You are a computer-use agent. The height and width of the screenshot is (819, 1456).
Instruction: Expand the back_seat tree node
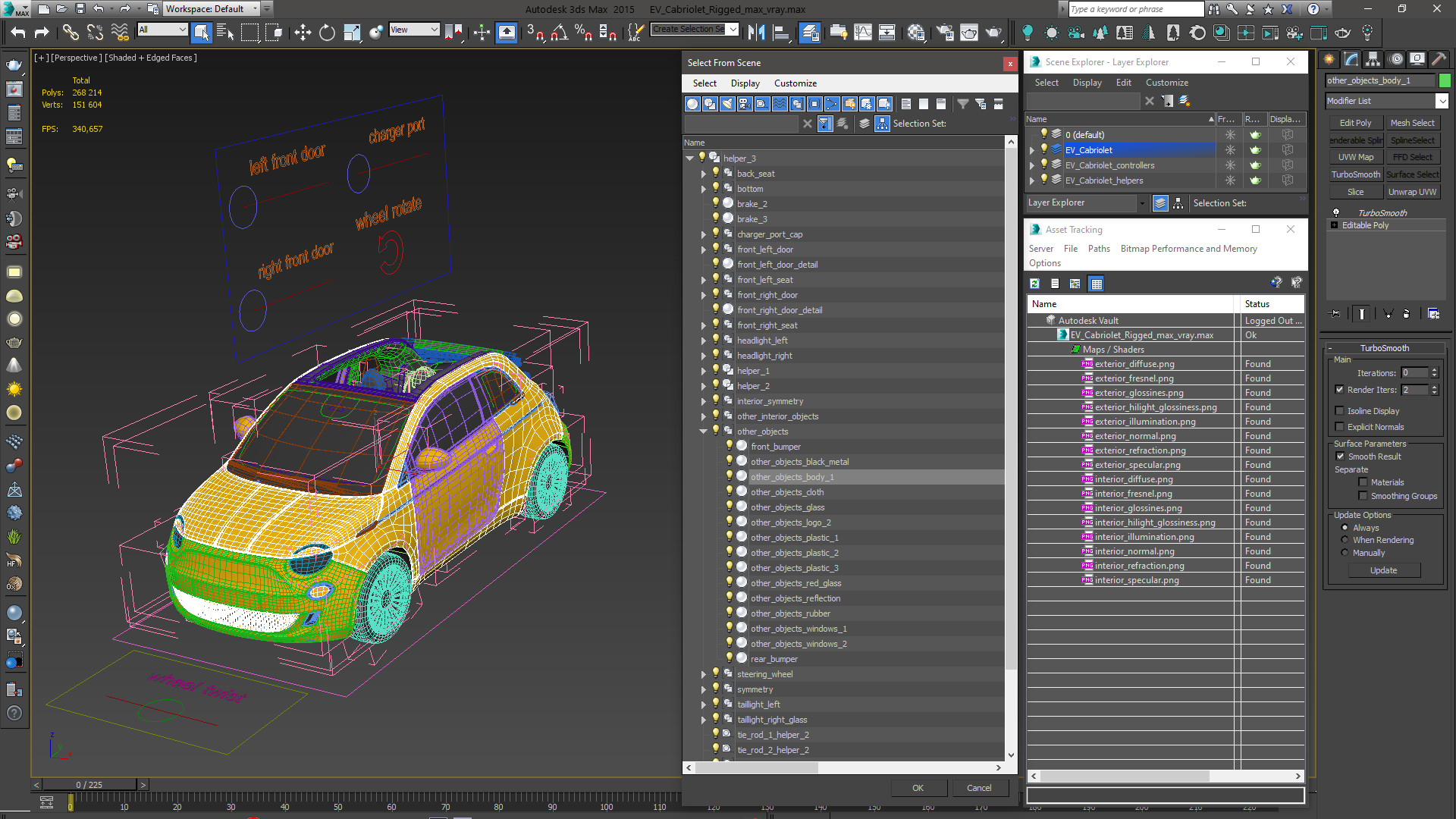click(x=703, y=174)
